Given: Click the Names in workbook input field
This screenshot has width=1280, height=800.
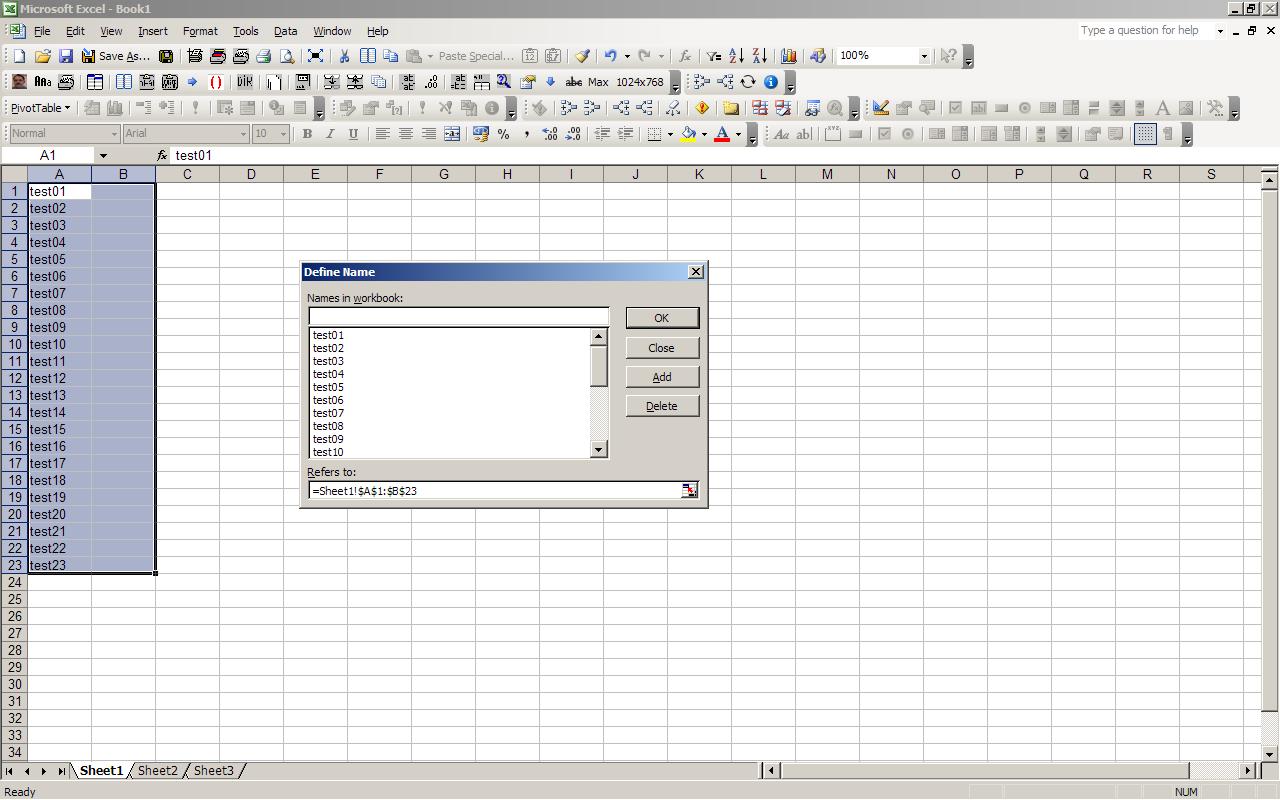Looking at the screenshot, I should click(x=458, y=317).
